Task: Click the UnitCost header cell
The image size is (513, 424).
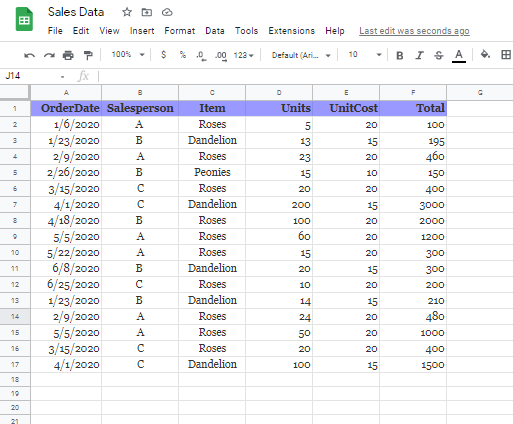Action: click(346, 108)
